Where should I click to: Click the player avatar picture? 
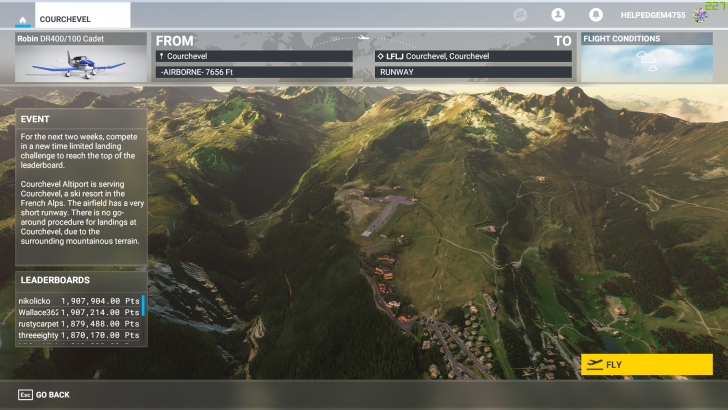(x=700, y=15)
